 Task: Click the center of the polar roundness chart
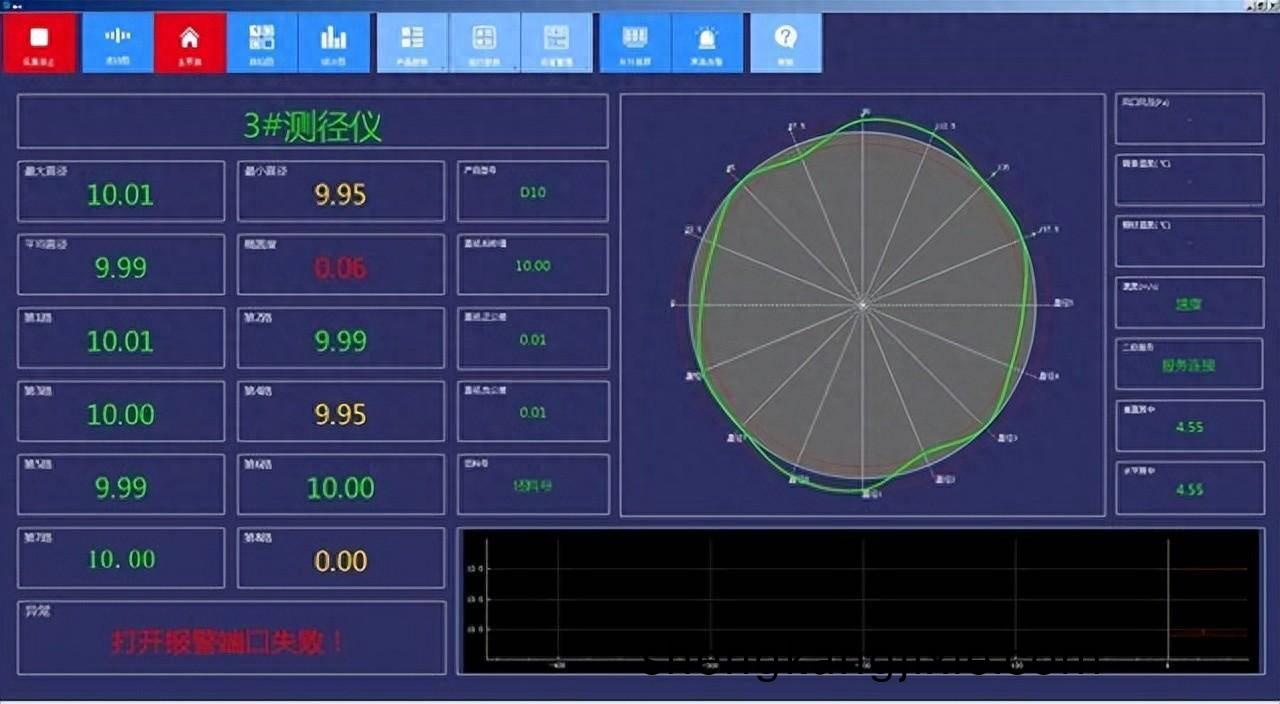point(862,304)
